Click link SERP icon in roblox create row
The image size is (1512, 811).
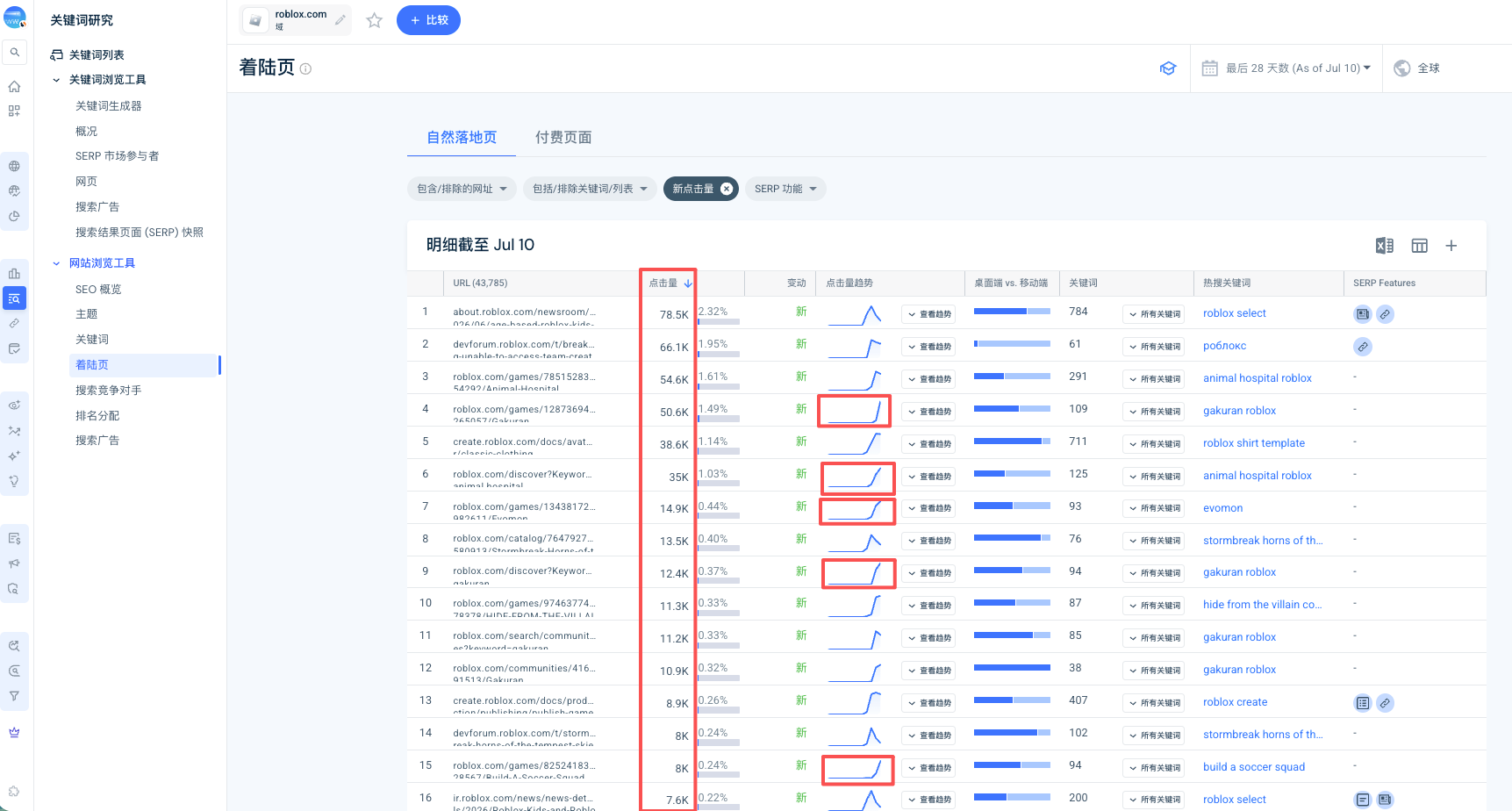[x=1385, y=703]
